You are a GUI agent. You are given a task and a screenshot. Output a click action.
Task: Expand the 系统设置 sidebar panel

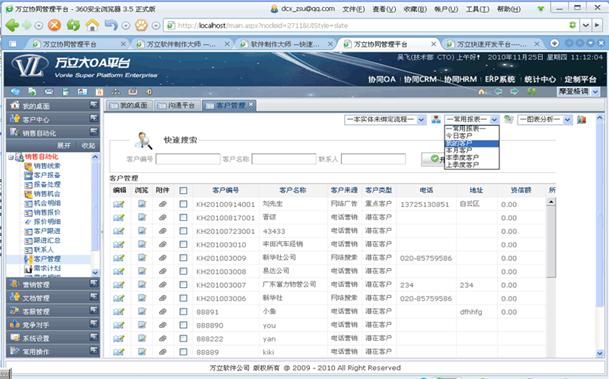coord(53,338)
